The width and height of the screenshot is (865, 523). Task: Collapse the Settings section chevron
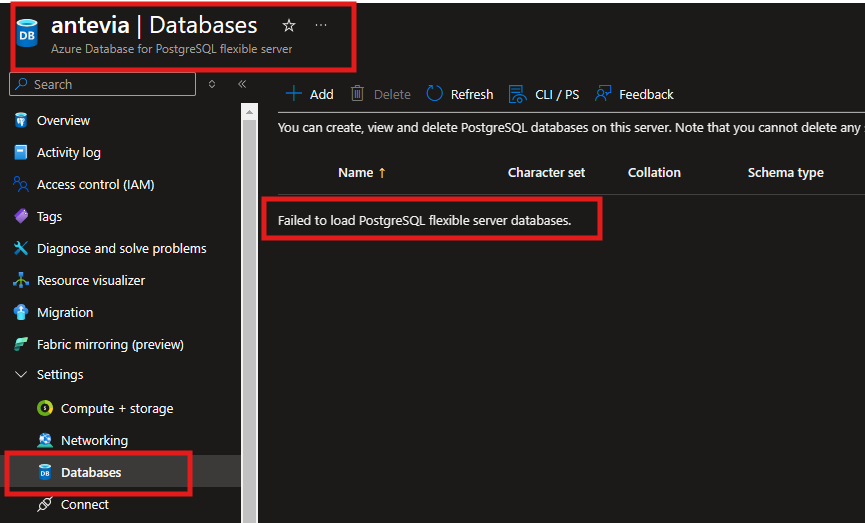tap(21, 375)
